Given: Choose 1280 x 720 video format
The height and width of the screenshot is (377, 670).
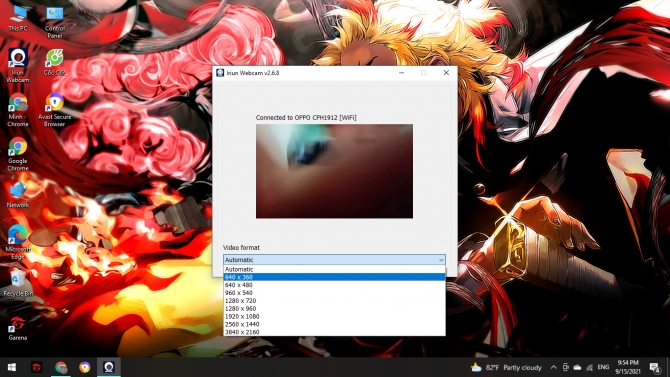Looking at the screenshot, I should pyautogui.click(x=334, y=300).
